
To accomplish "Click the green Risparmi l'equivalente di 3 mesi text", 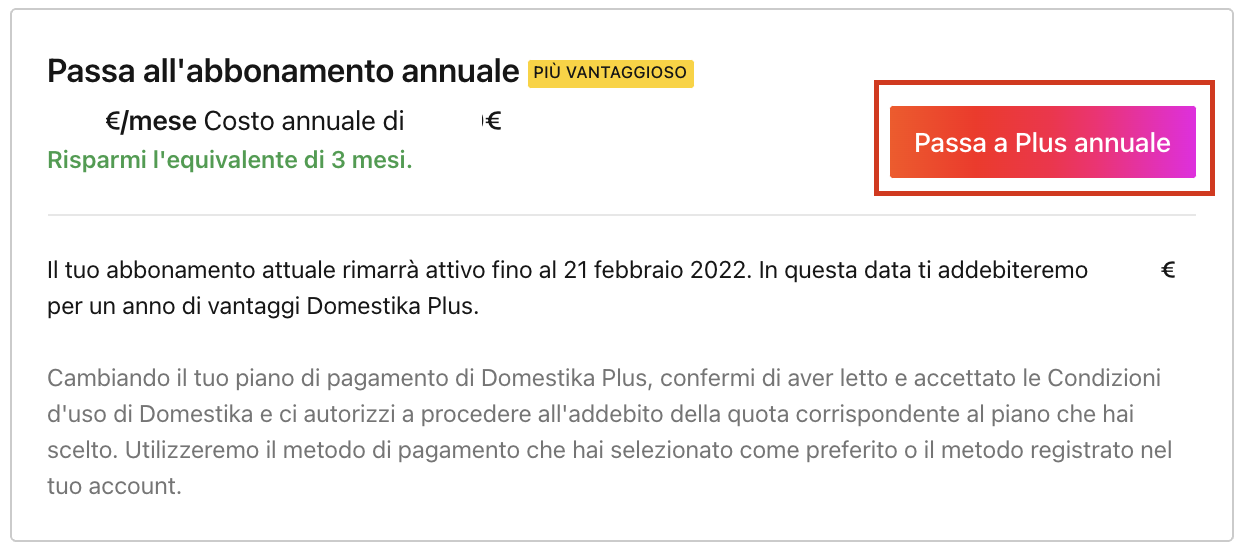I will 230,160.
